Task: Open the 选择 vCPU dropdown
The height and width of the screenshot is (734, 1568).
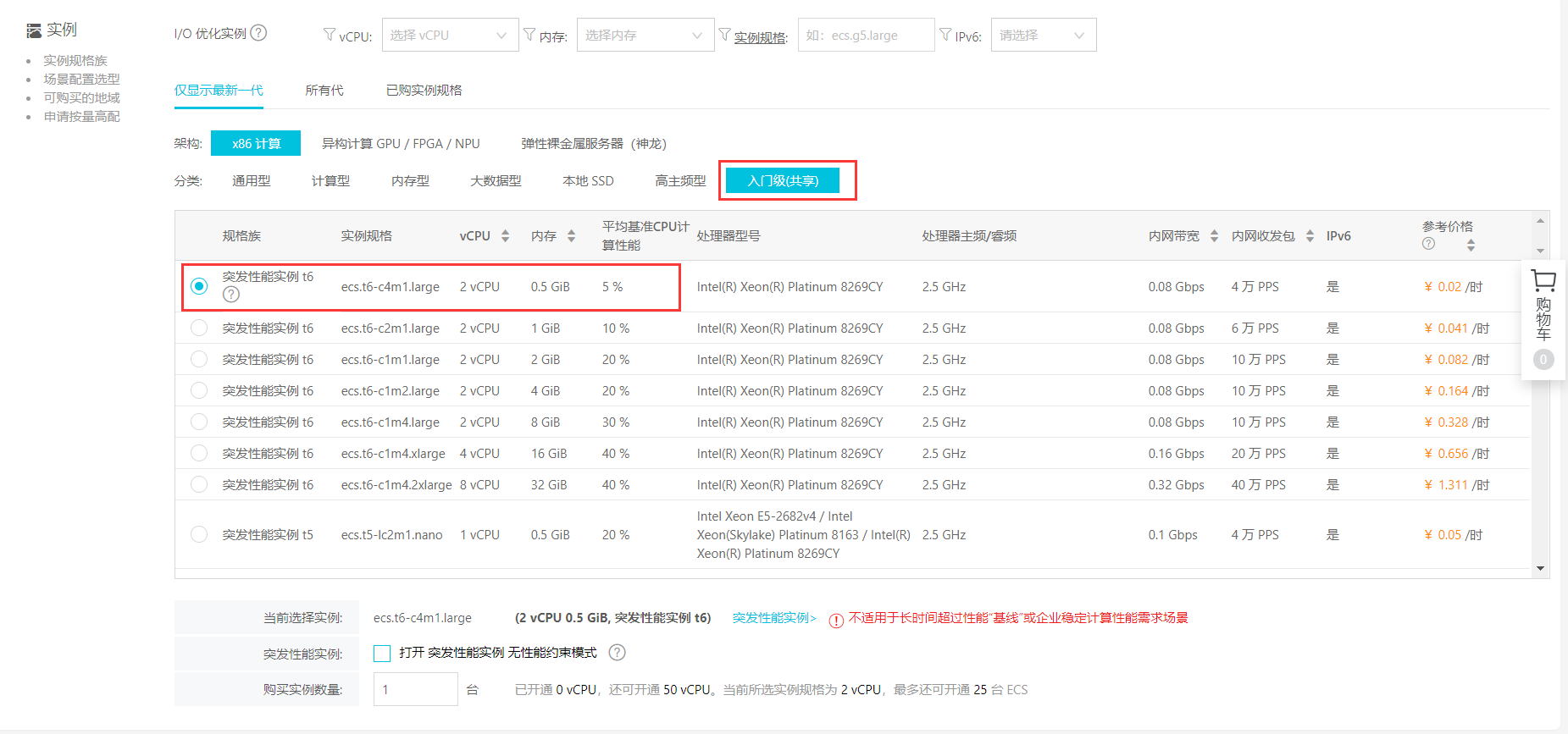Action: (x=450, y=35)
